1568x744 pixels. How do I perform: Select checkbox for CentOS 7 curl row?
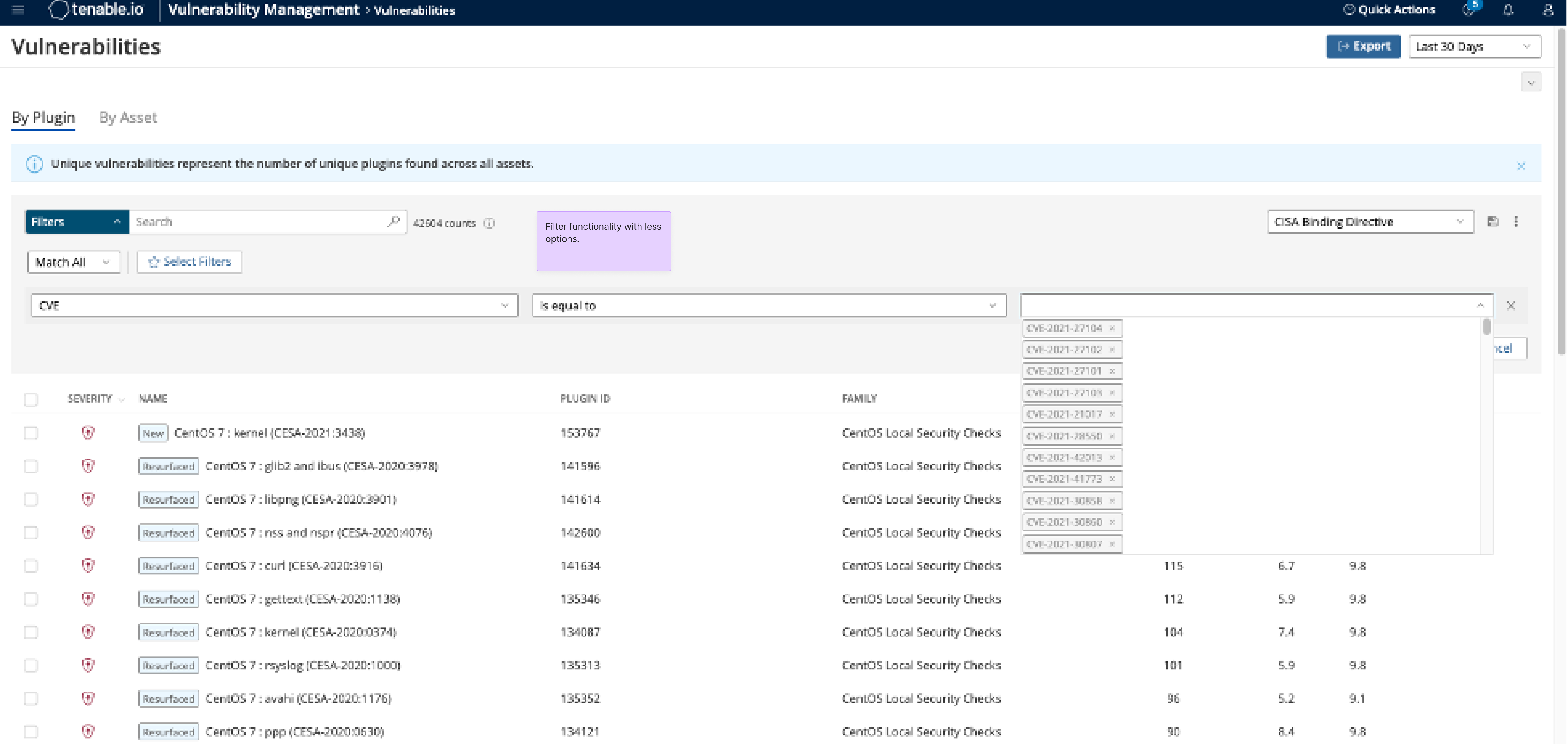(31, 566)
